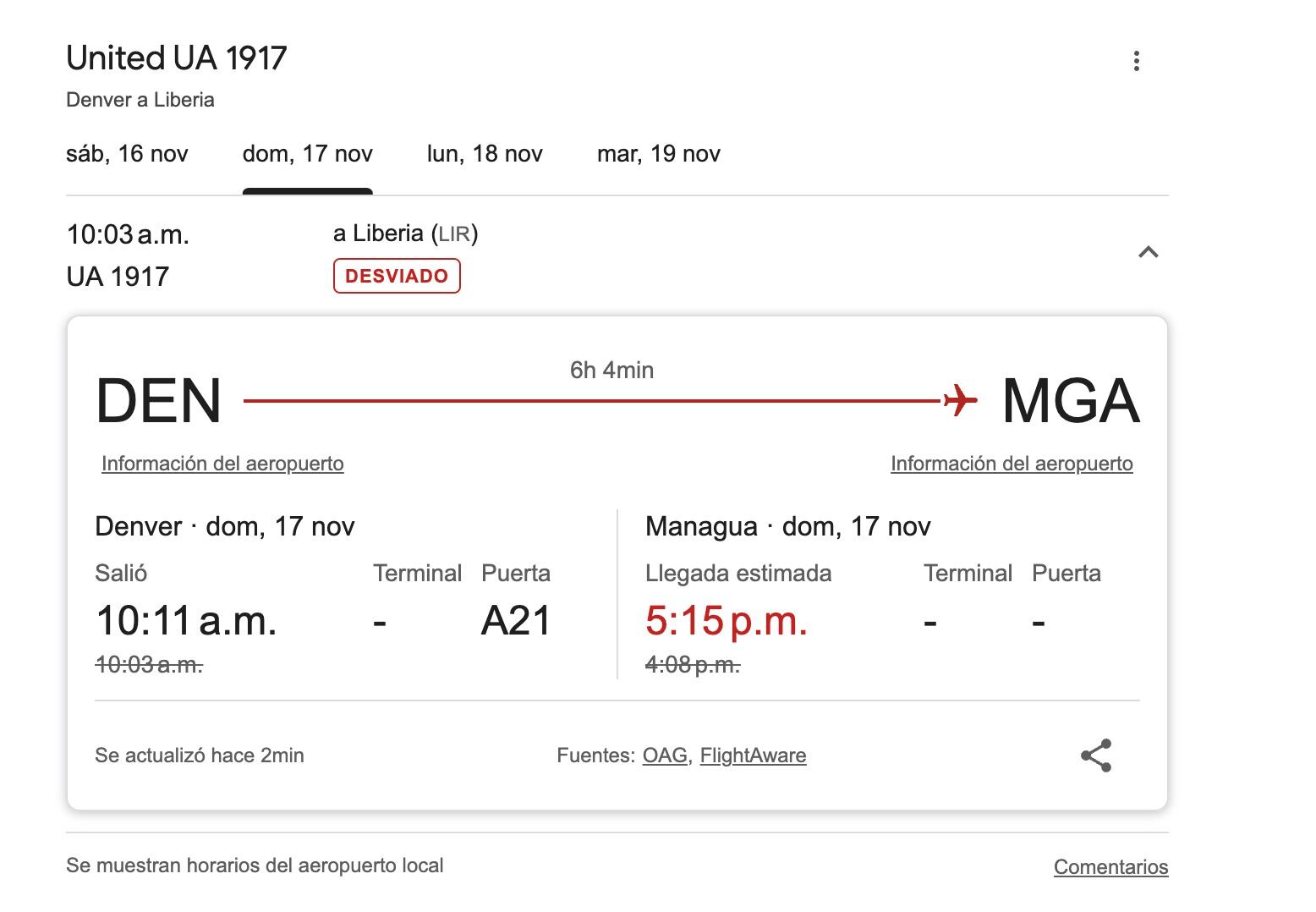Click the Comentarios feedback link

pos(1110,867)
